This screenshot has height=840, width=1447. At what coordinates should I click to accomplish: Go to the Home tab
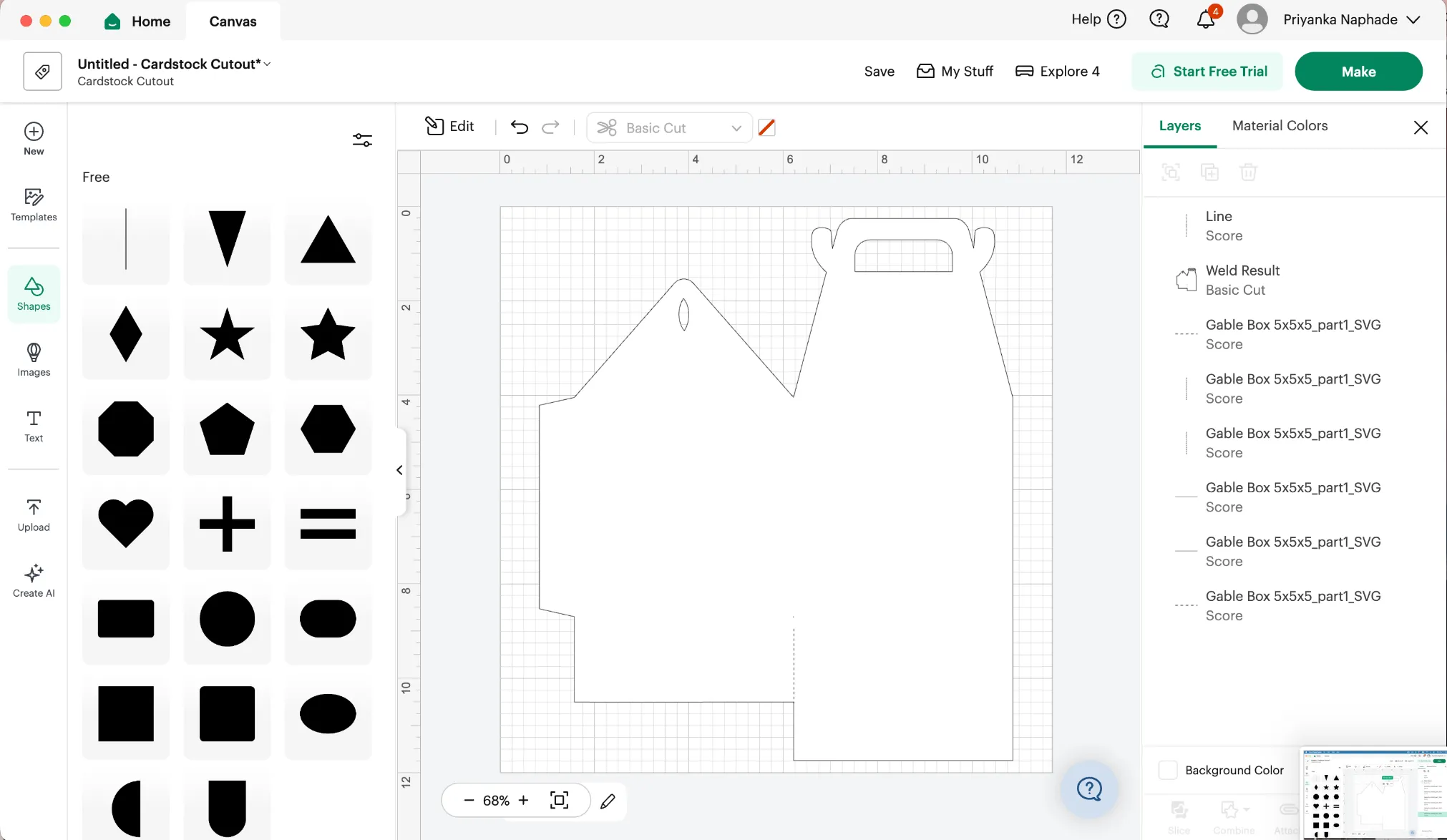(137, 21)
